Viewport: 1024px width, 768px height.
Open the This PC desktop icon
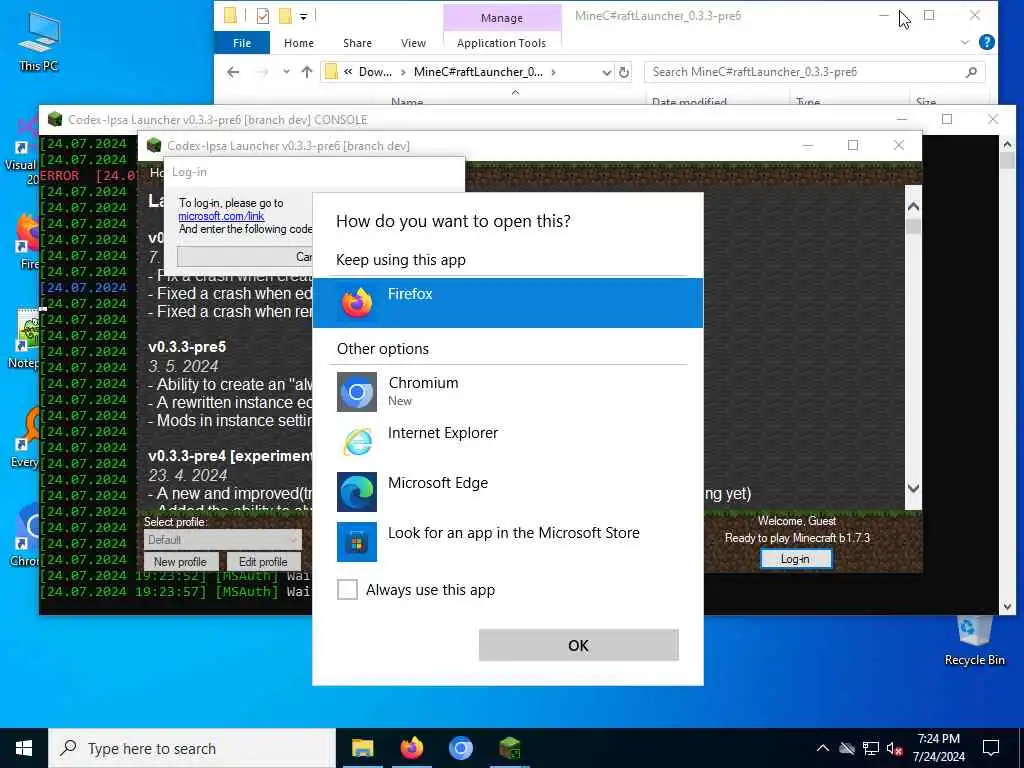click(39, 41)
